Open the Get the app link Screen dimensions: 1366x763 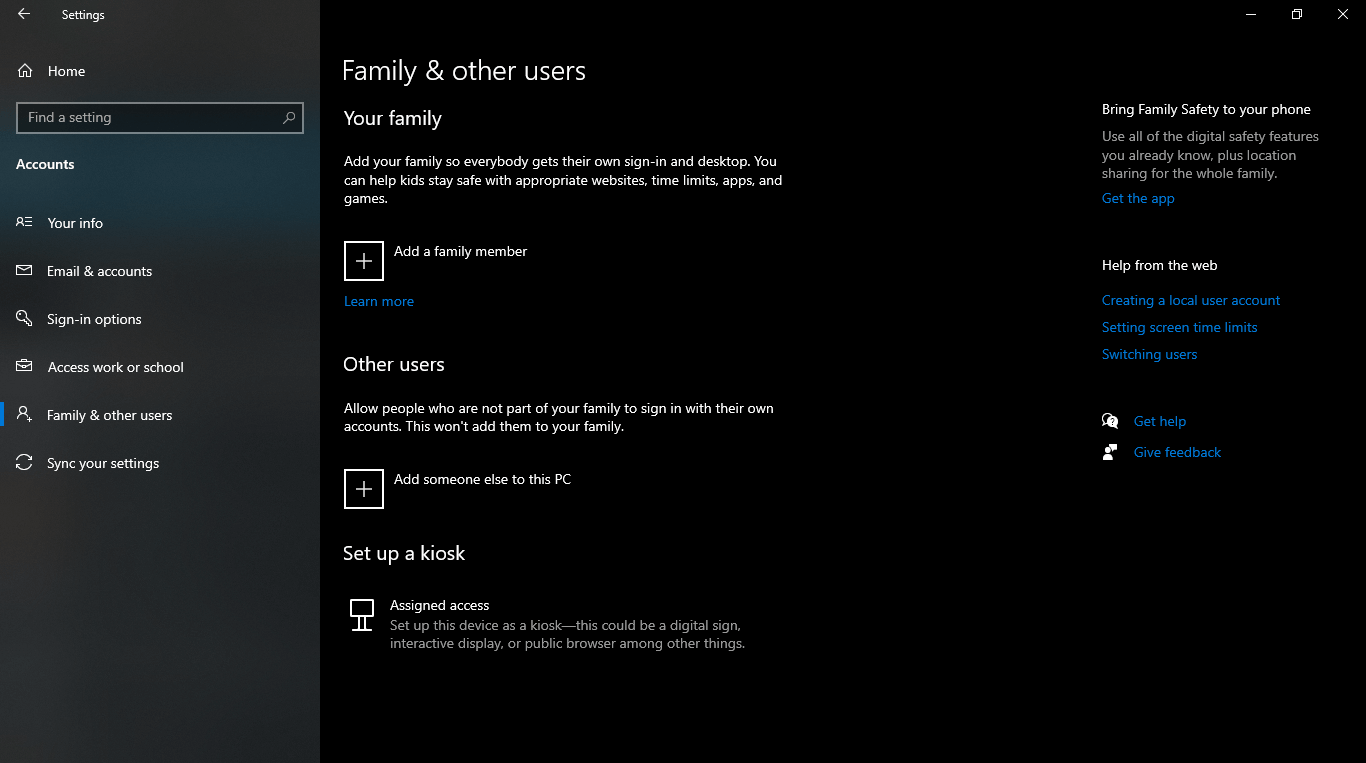(x=1138, y=198)
